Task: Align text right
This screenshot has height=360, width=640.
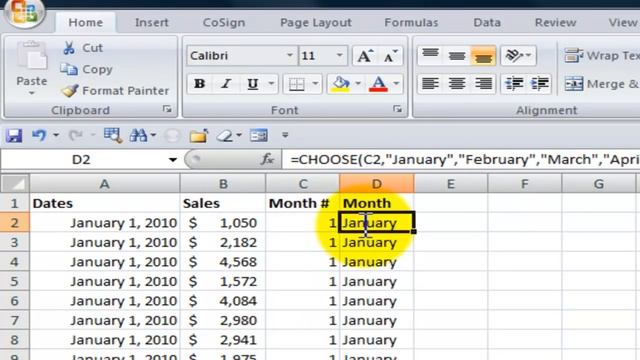Action: click(x=483, y=84)
